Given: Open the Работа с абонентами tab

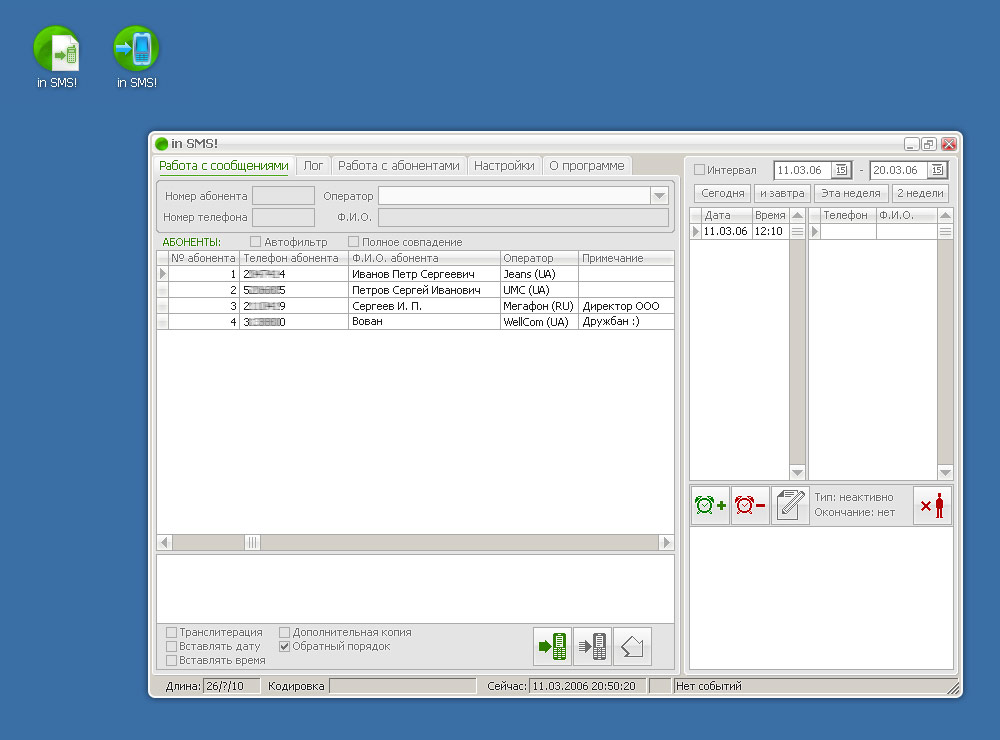Looking at the screenshot, I should (x=398, y=166).
